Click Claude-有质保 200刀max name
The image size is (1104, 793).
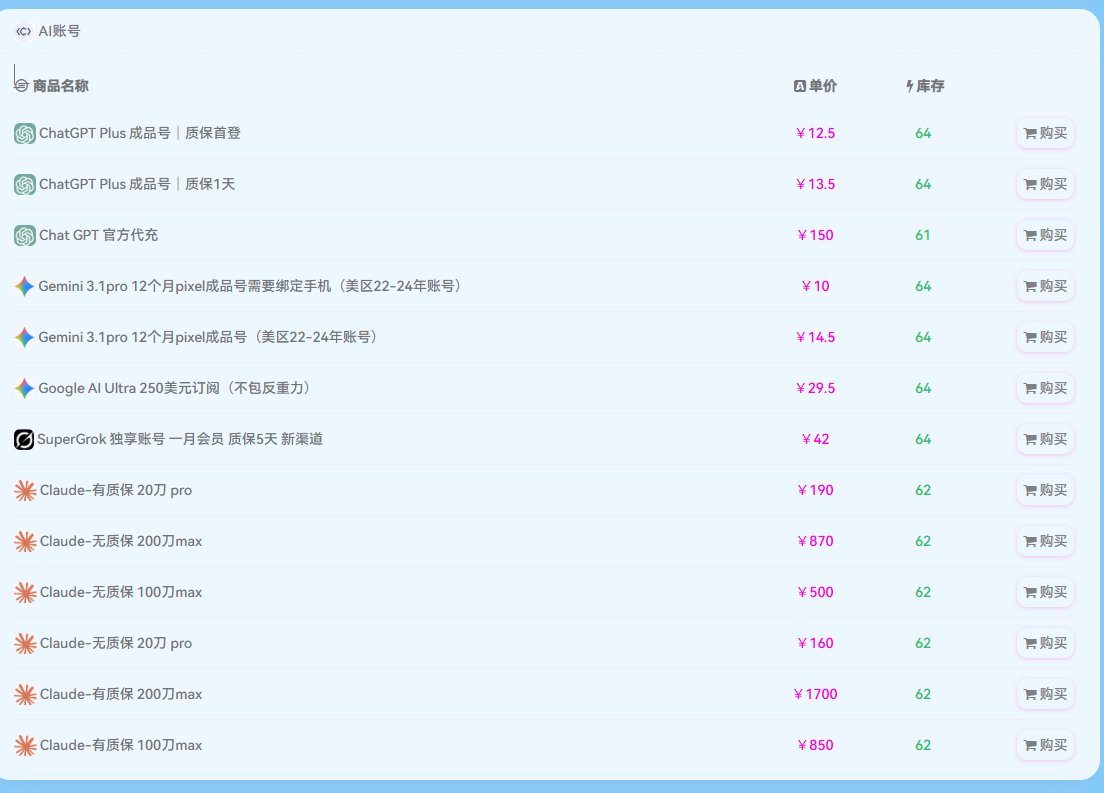(120, 694)
